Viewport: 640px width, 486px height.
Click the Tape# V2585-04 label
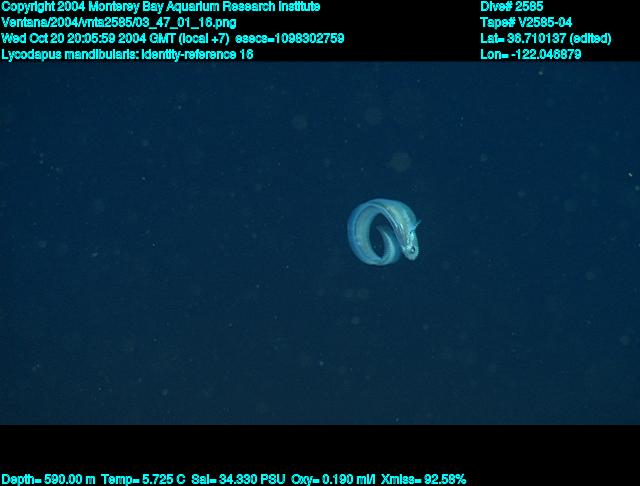(x=526, y=22)
